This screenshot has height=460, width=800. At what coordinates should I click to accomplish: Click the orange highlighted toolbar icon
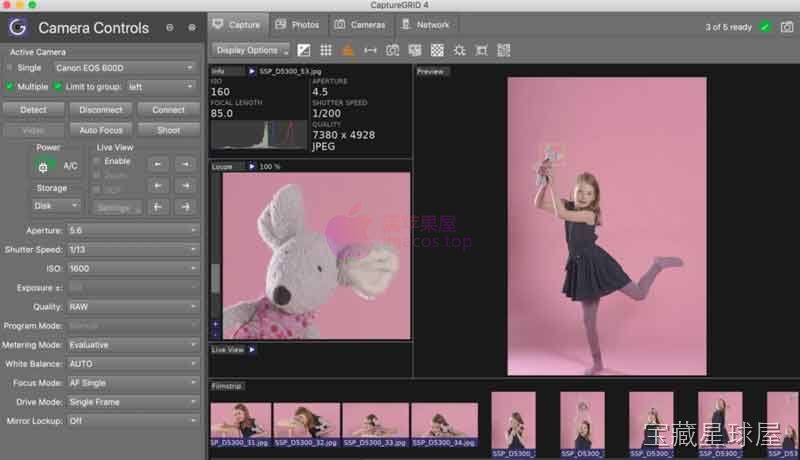347,50
